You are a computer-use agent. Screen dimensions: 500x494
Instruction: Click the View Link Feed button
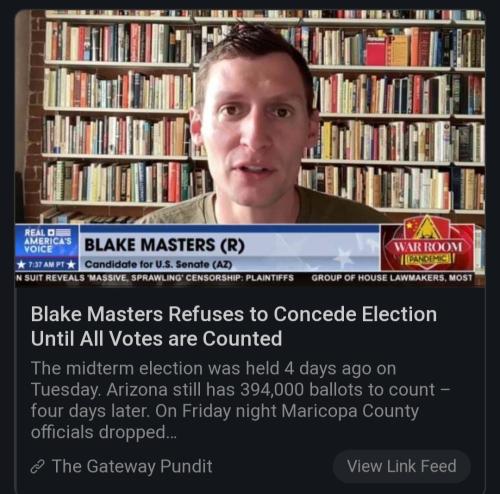[402, 466]
